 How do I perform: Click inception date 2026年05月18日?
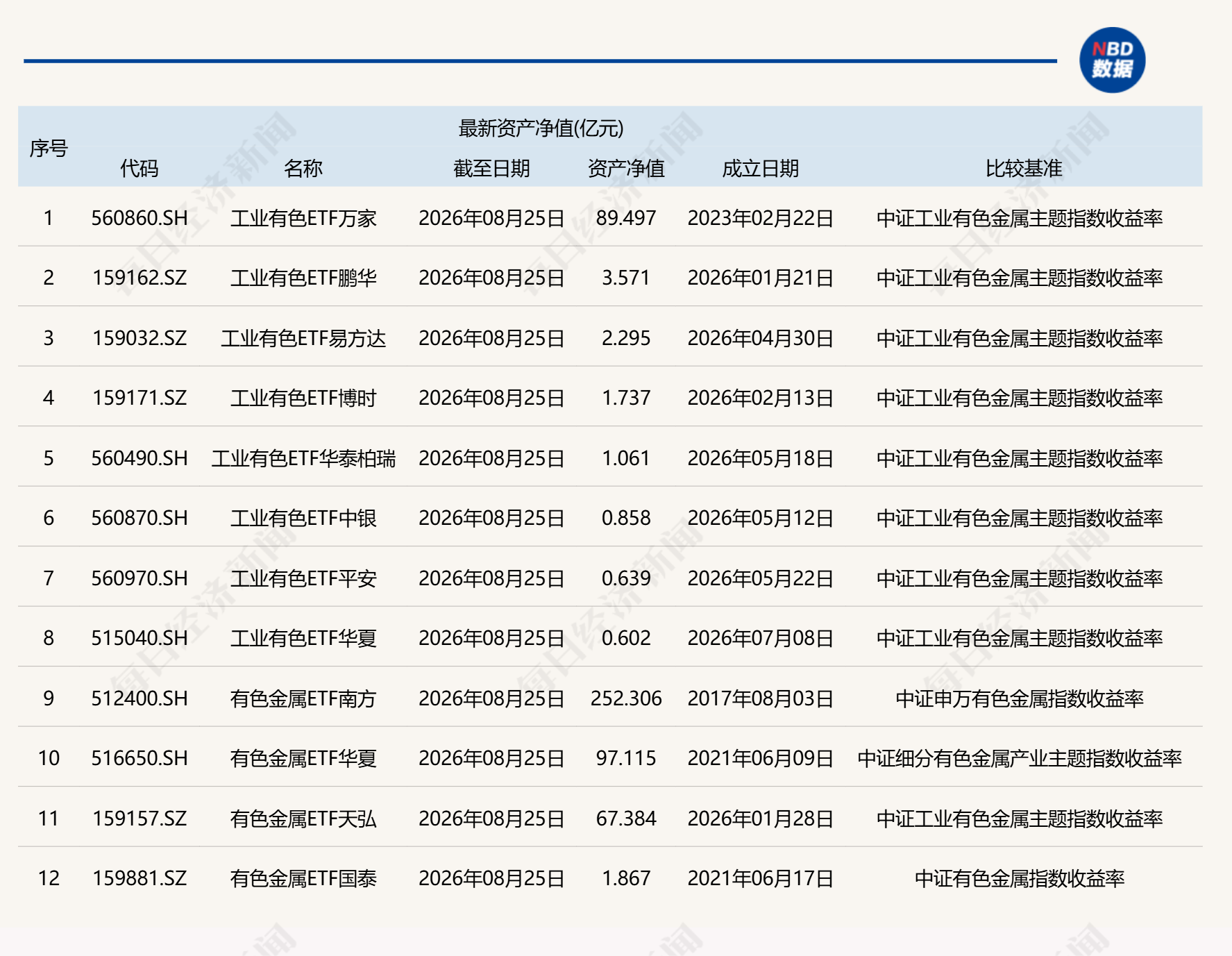tap(761, 458)
